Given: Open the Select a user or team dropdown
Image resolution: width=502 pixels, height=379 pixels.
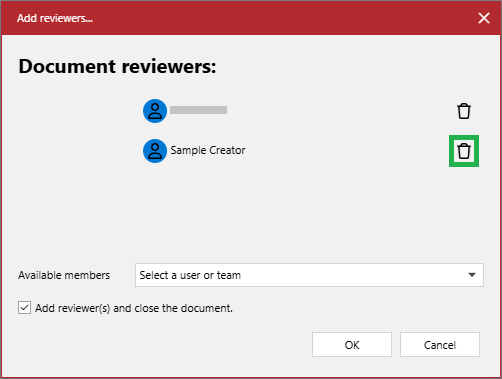Looking at the screenshot, I should pyautogui.click(x=309, y=275).
